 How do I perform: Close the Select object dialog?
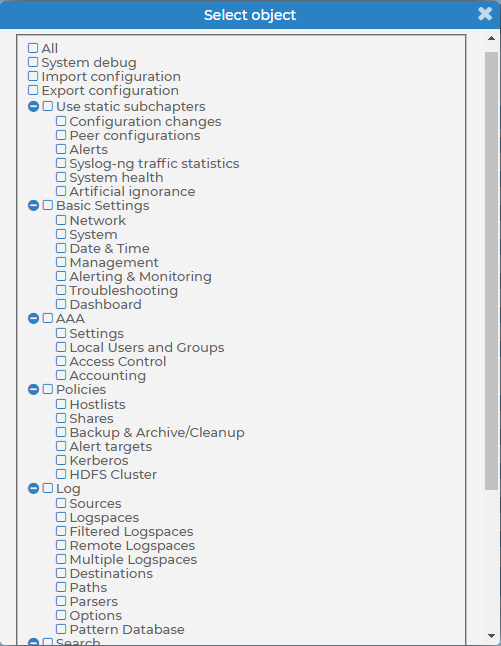[x=485, y=14]
